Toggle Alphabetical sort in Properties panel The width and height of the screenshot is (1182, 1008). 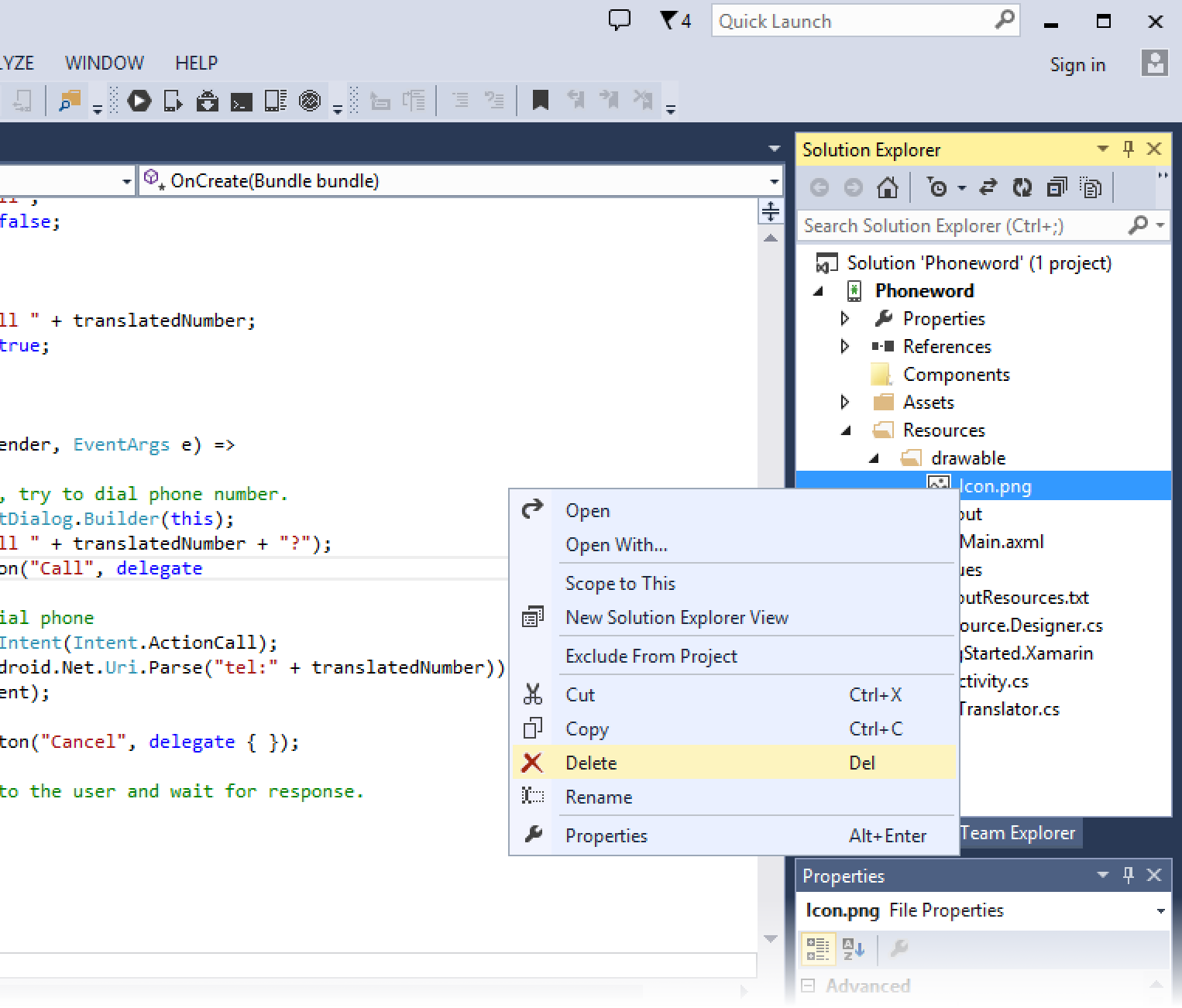tap(853, 948)
